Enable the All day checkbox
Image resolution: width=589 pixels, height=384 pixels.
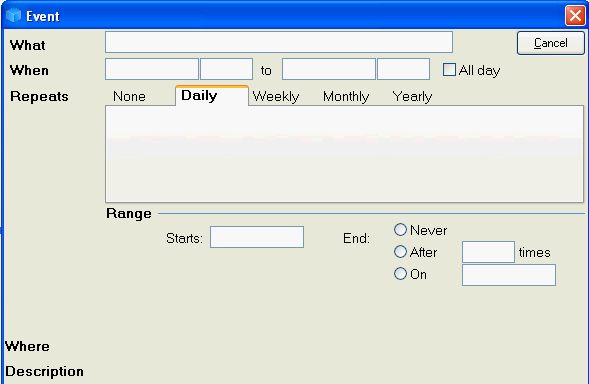coord(449,70)
